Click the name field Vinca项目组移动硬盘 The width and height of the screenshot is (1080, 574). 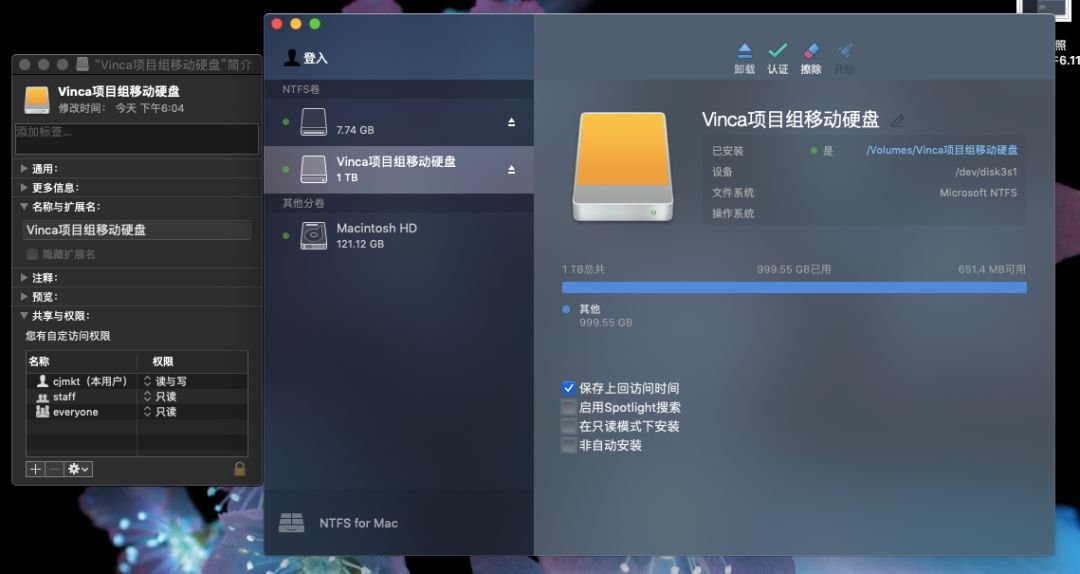(137, 230)
